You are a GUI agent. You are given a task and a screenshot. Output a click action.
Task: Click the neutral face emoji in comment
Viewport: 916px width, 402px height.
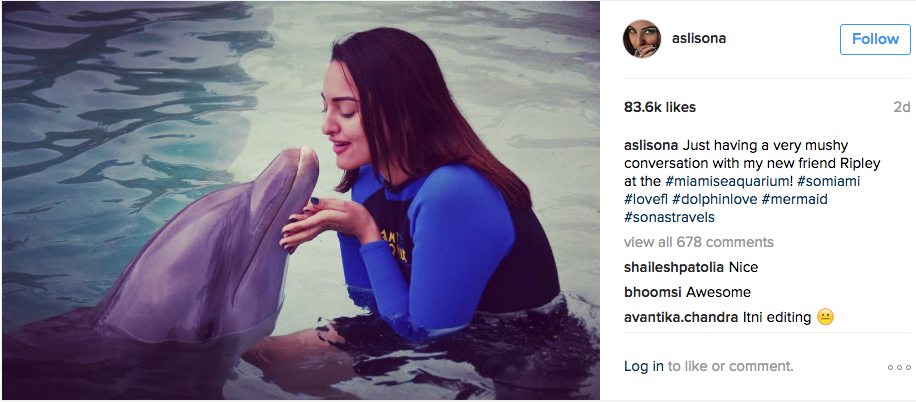tap(825, 317)
